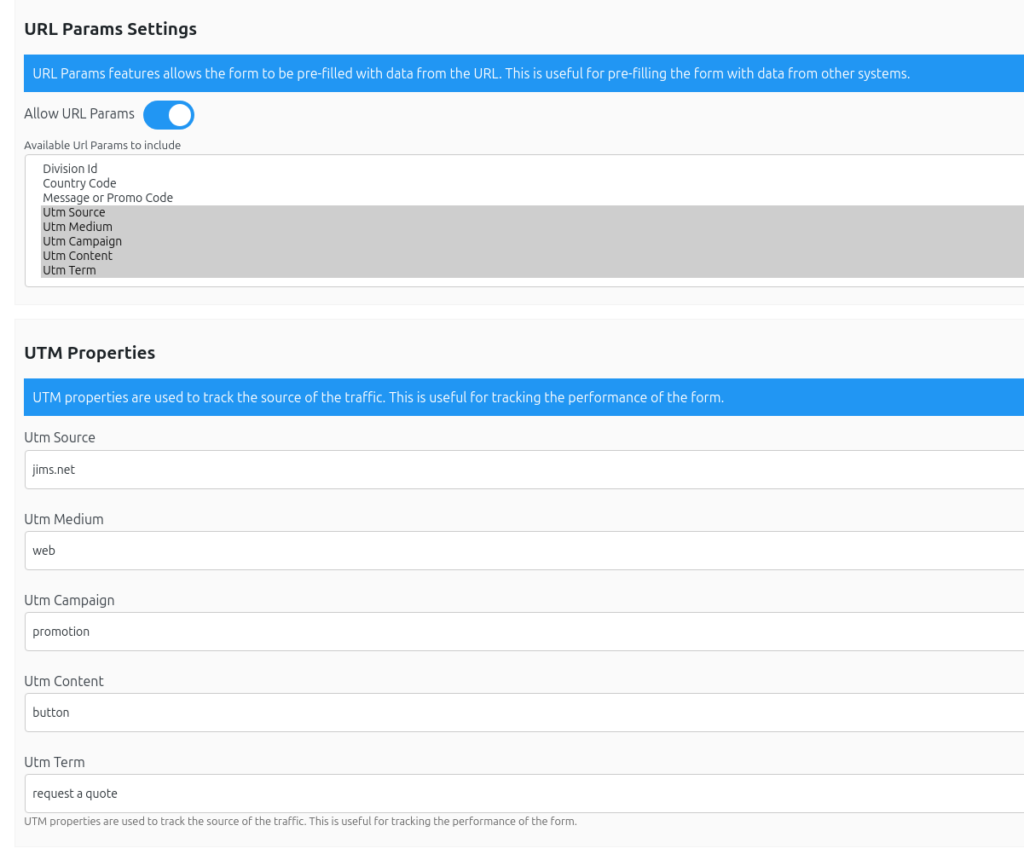Click the URL Params Settings heading

coord(110,29)
